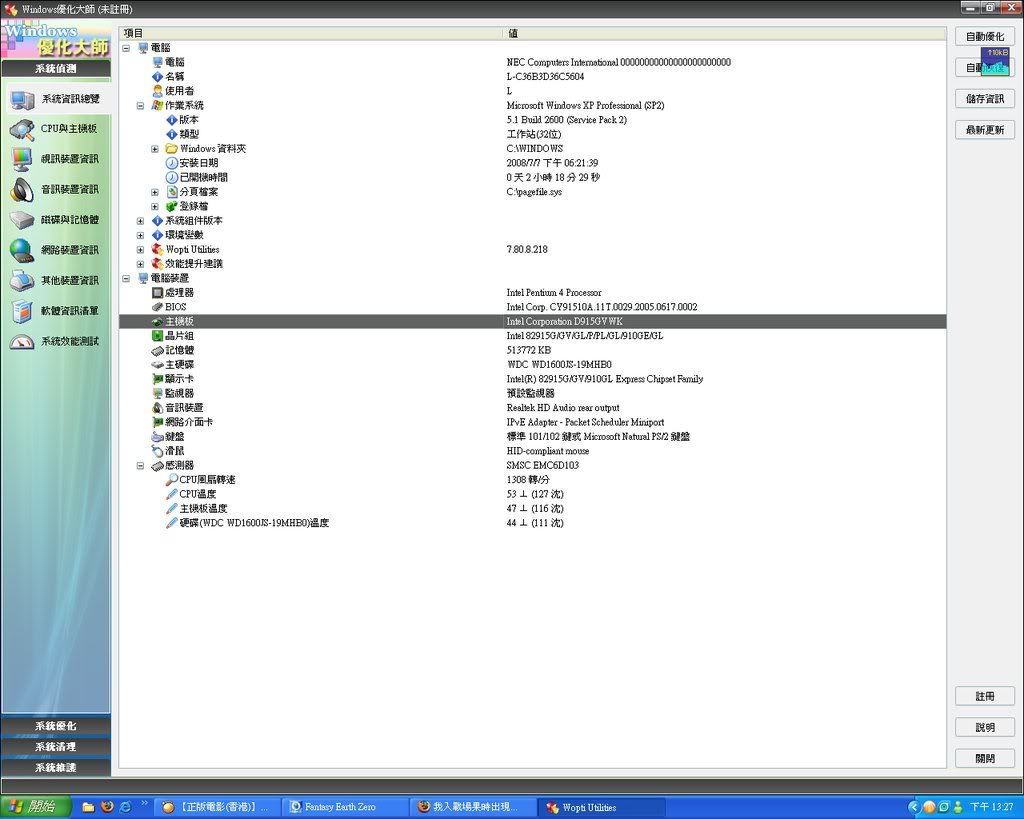Collapse the top 電腦 tree node
Screen dimensions: 1024x819
(x=126, y=48)
